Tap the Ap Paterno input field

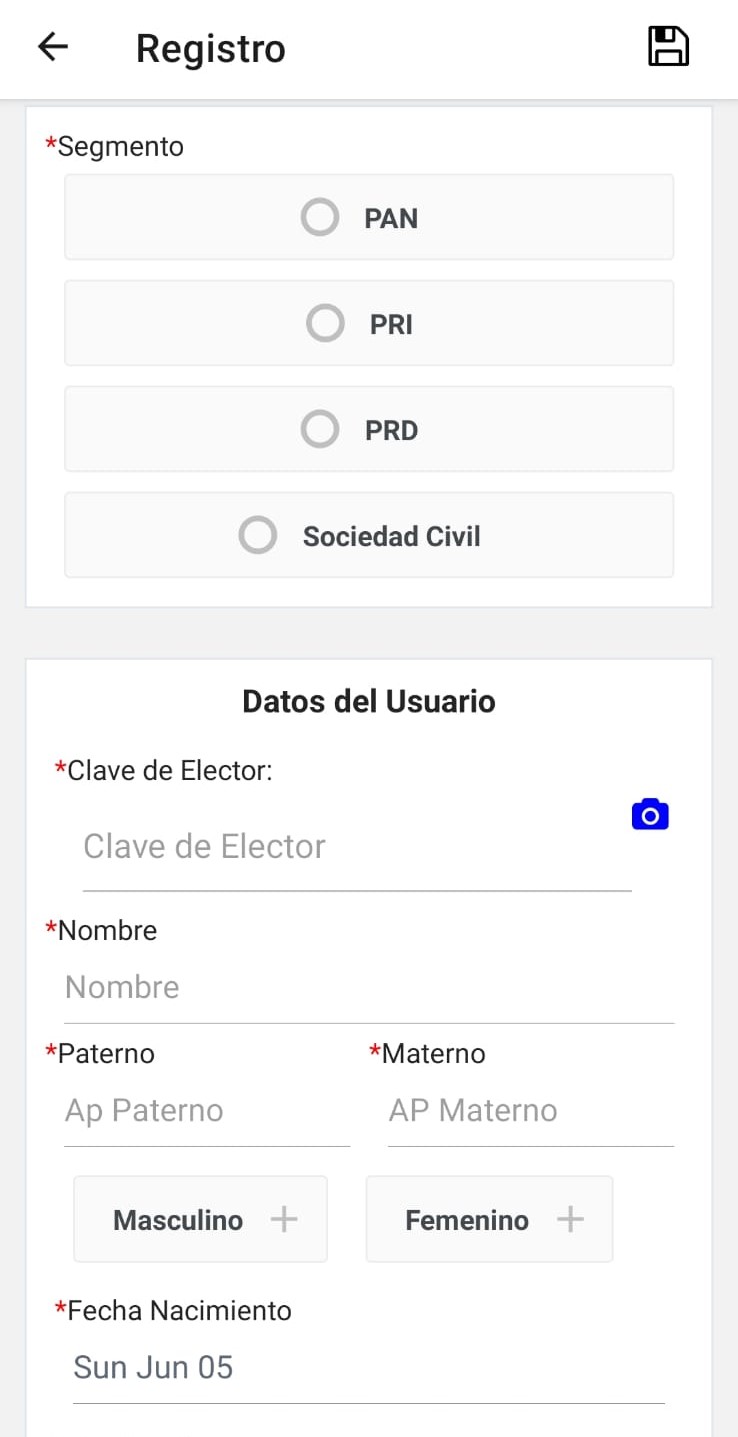pyautogui.click(x=206, y=1111)
